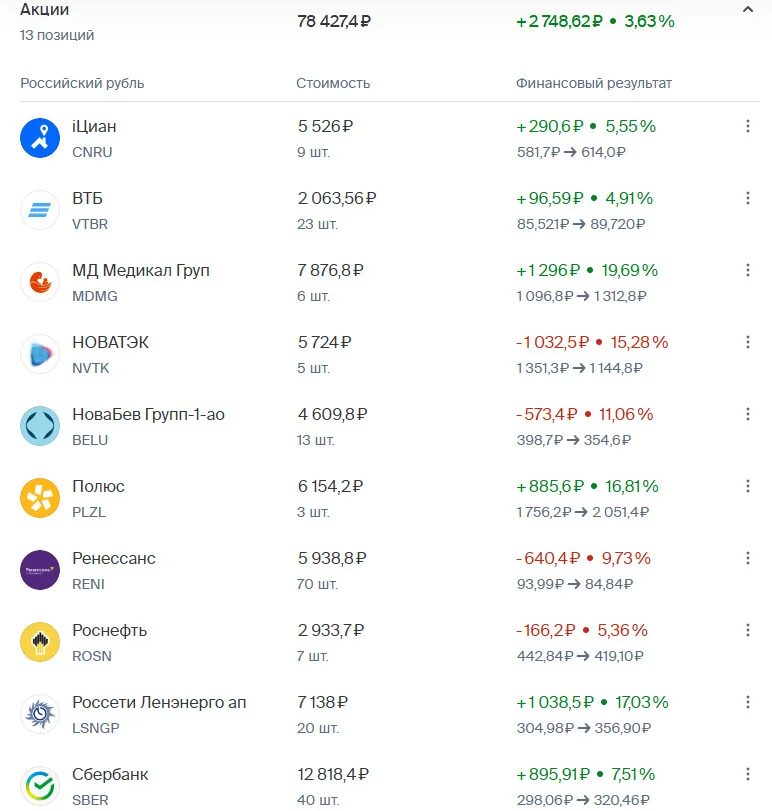Screen dimensions: 772x811
Task: Open the three-dot menu for НОВАТЭК
Action: (748, 342)
